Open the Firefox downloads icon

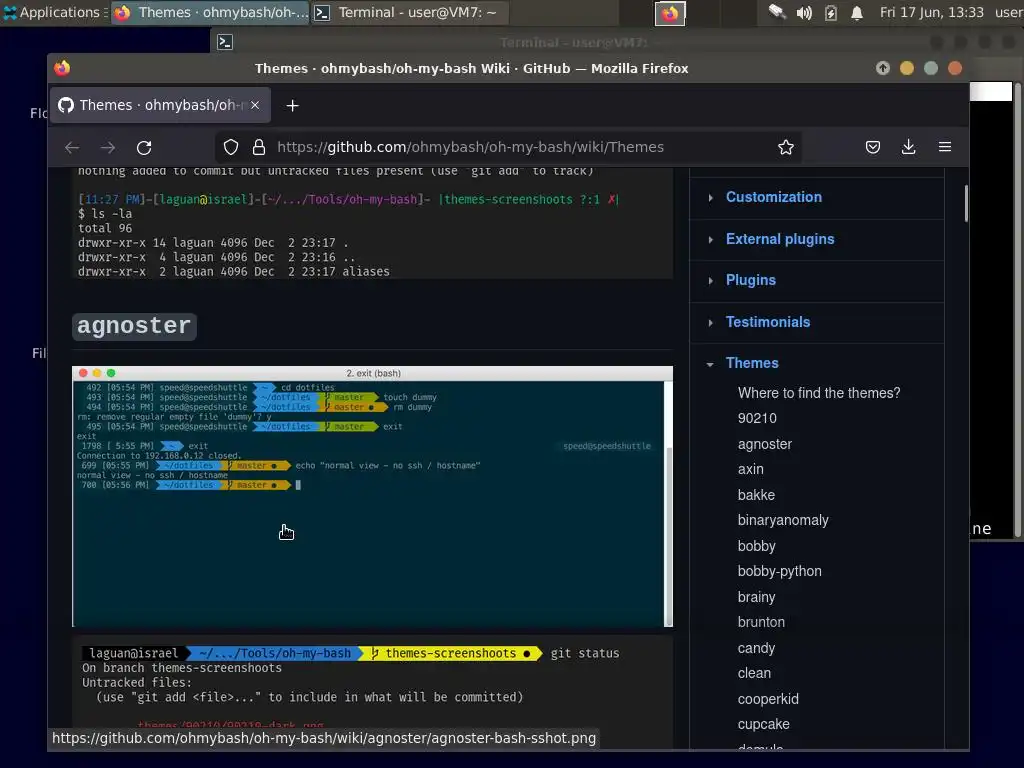click(908, 147)
